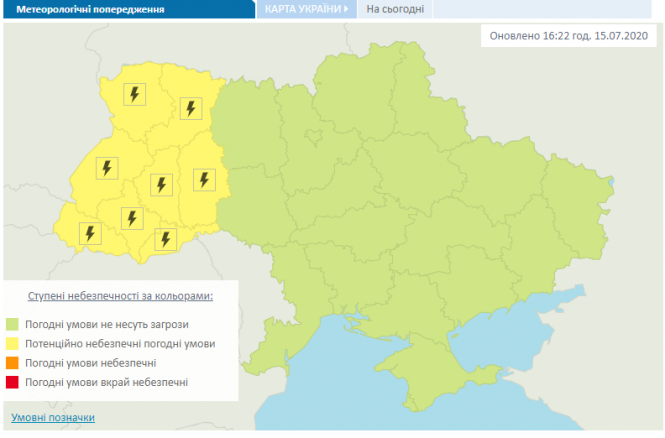The width and height of the screenshot is (665, 438).
Task: Click the yellow legend color swatch
Action: [14, 344]
